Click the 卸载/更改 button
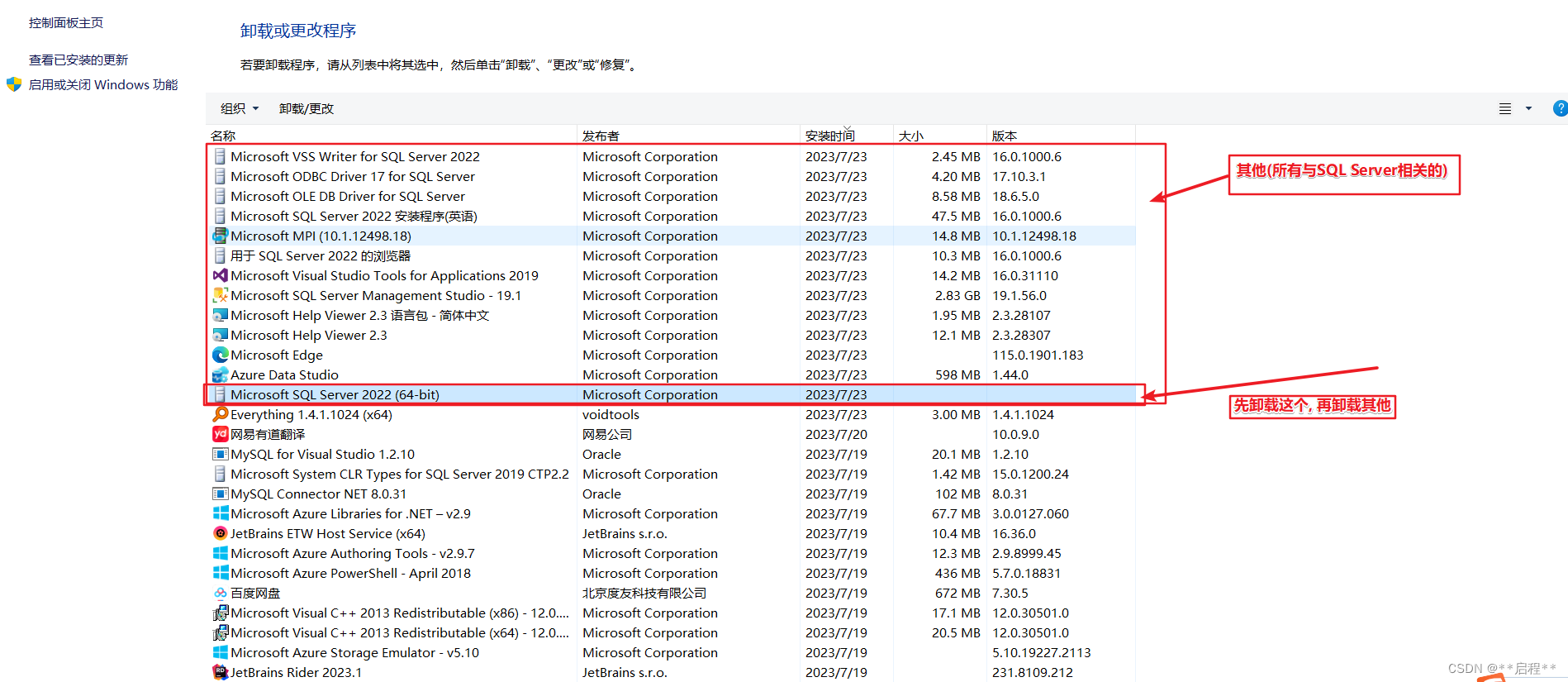1568x682 pixels. tap(306, 108)
